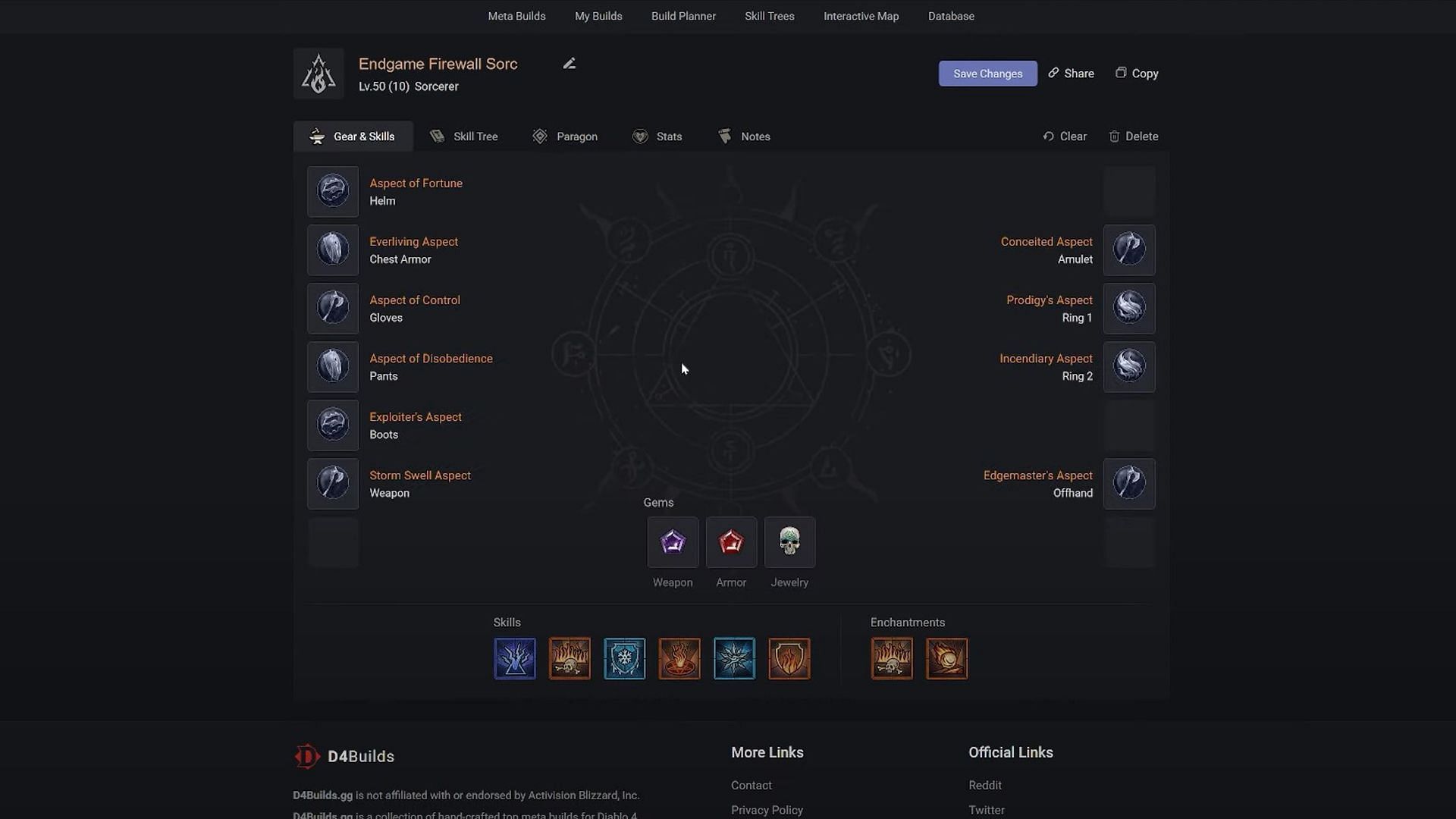Click the jewelry skull gem icon
This screenshot has width=1456, height=819.
(x=789, y=541)
